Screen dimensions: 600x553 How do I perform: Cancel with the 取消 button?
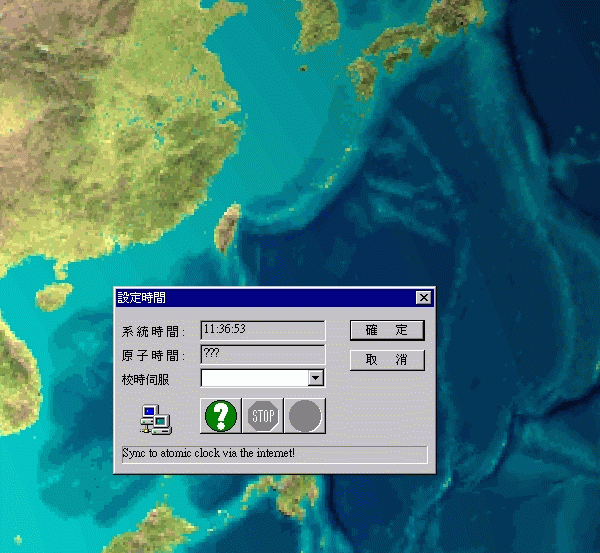[387, 360]
